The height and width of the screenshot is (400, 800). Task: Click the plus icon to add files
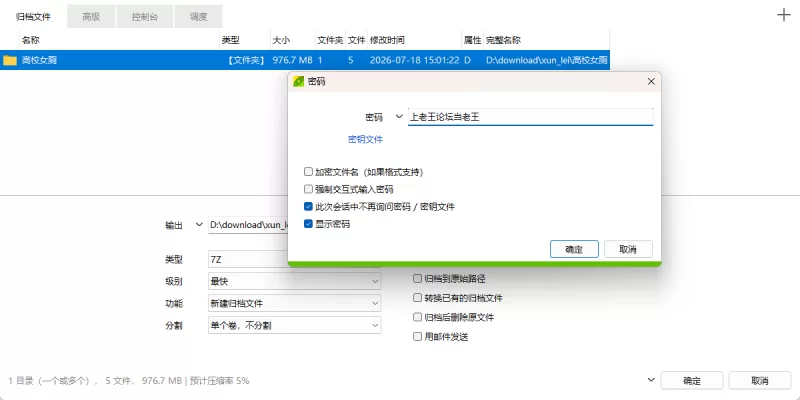(783, 15)
